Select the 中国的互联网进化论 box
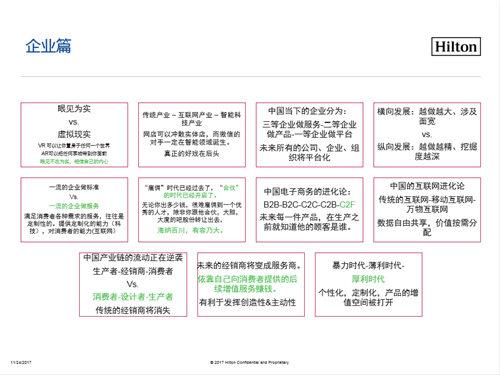The image size is (500, 375). 427,210
